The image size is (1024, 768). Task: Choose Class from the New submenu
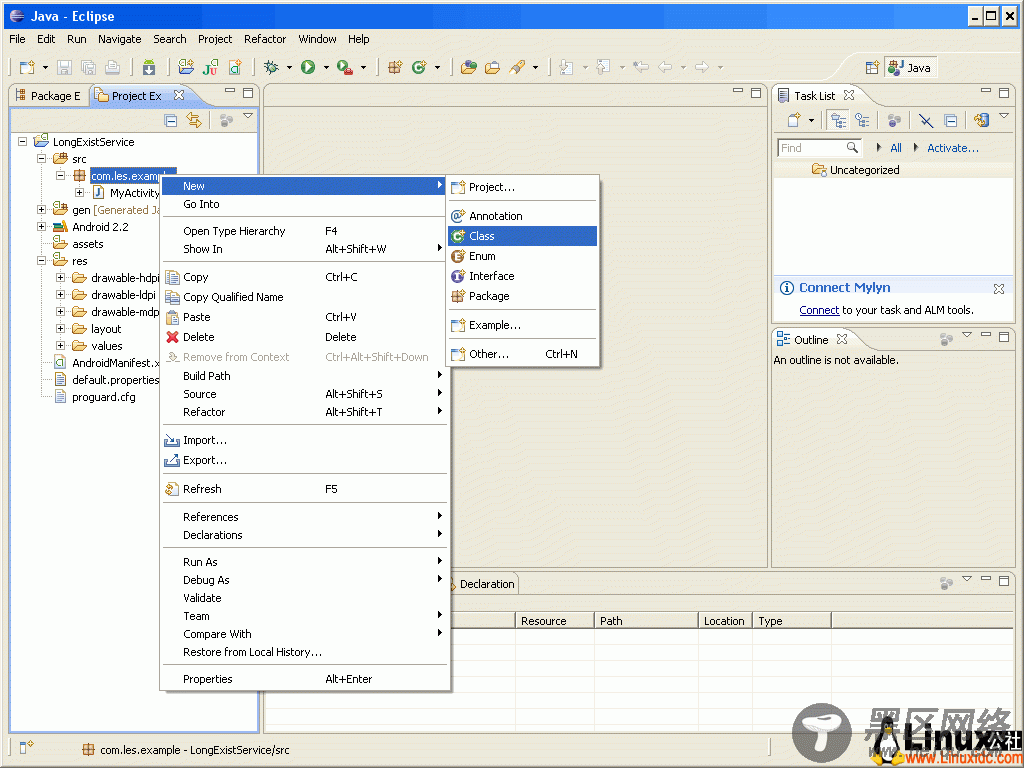522,236
